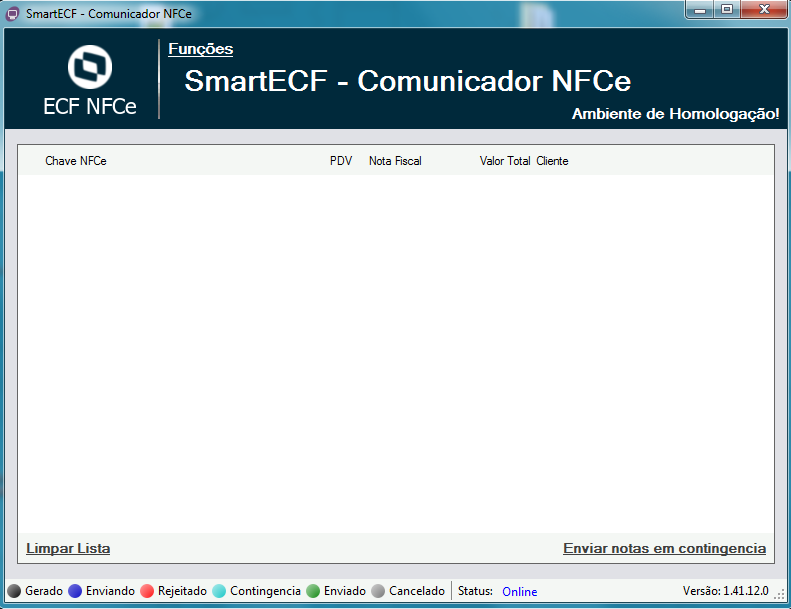Click the dark Gerado status dot
This screenshot has width=791, height=609.
[x=14, y=591]
